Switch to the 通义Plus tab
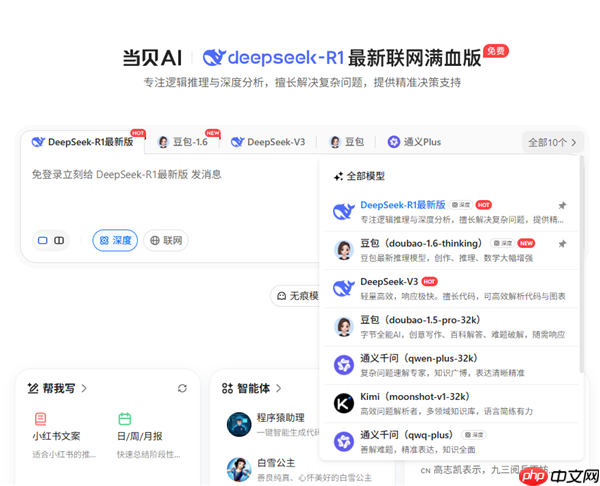 tap(414, 142)
